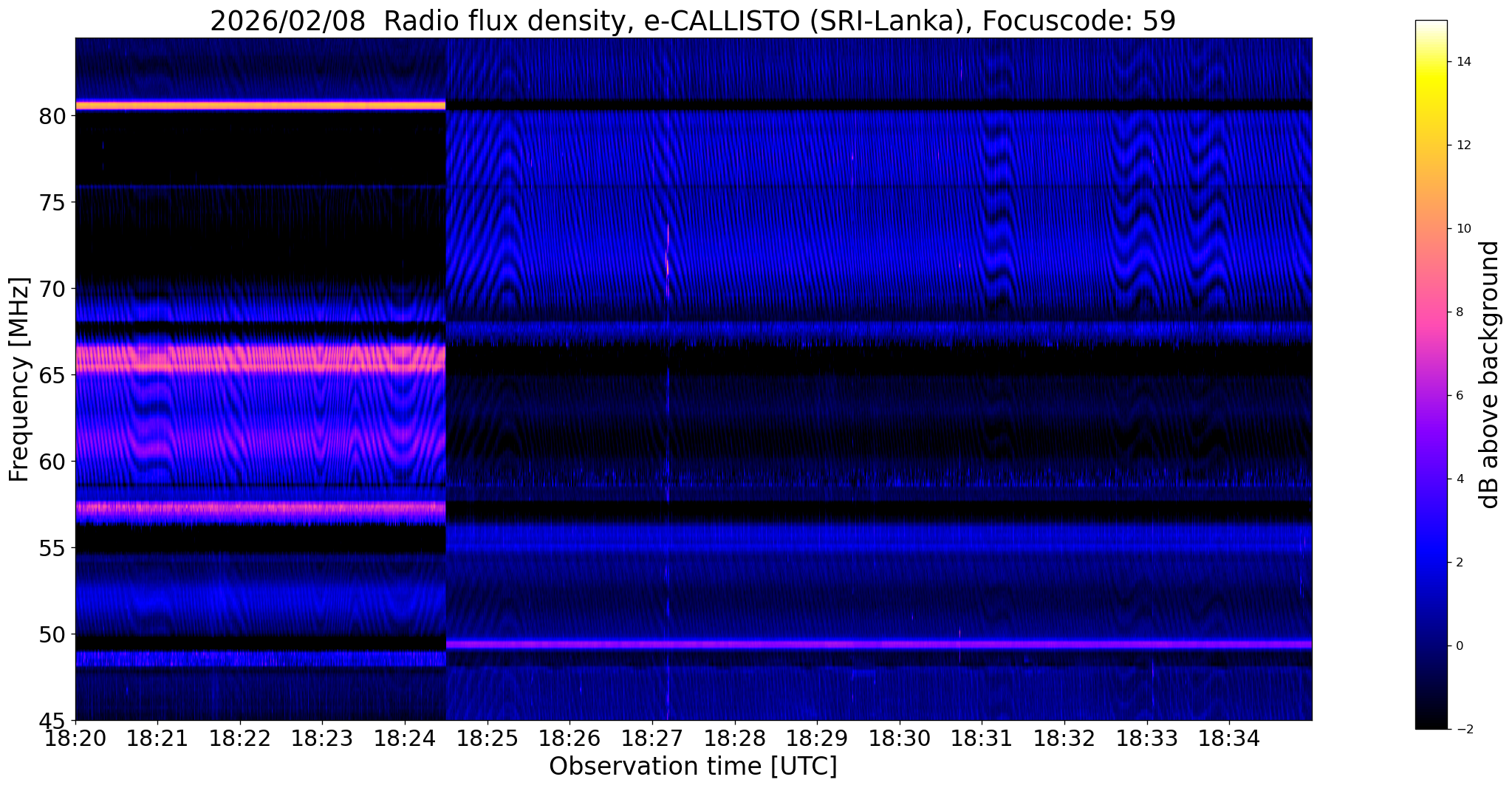Pick the colorbar tick labeled 4 dB
This screenshot has height=788, width=1512.
point(1460,479)
